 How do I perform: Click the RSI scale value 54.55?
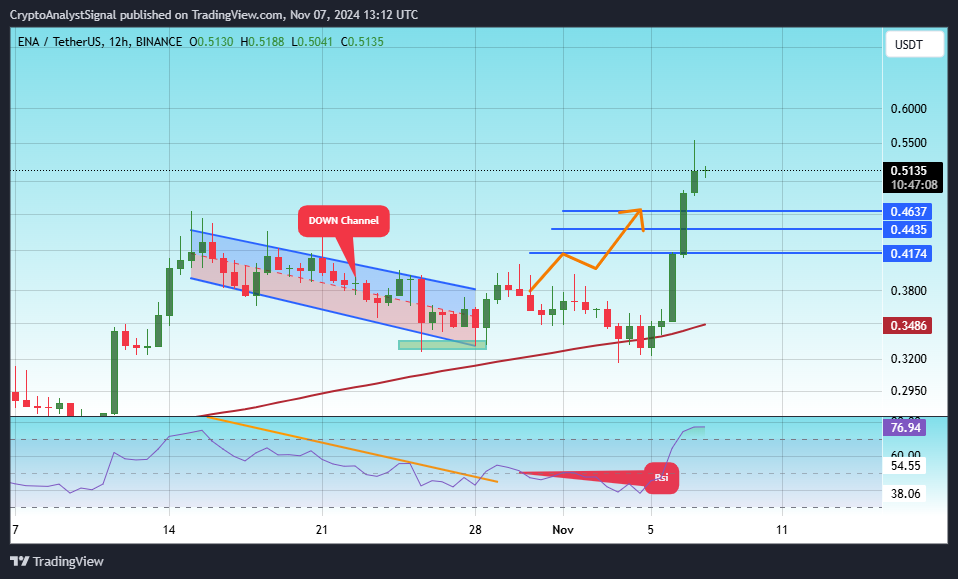point(905,465)
